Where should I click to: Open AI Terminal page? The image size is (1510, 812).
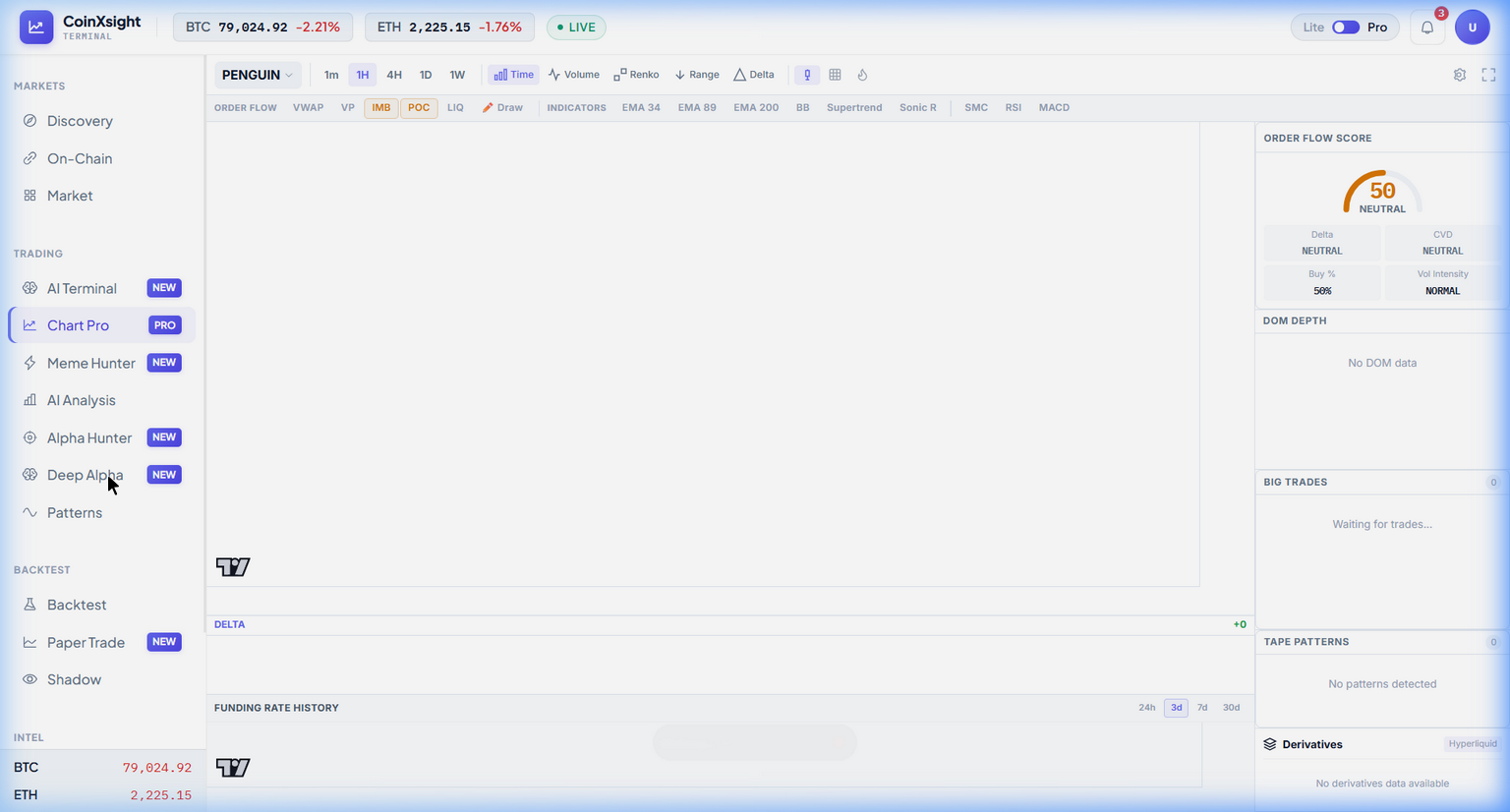point(102,288)
